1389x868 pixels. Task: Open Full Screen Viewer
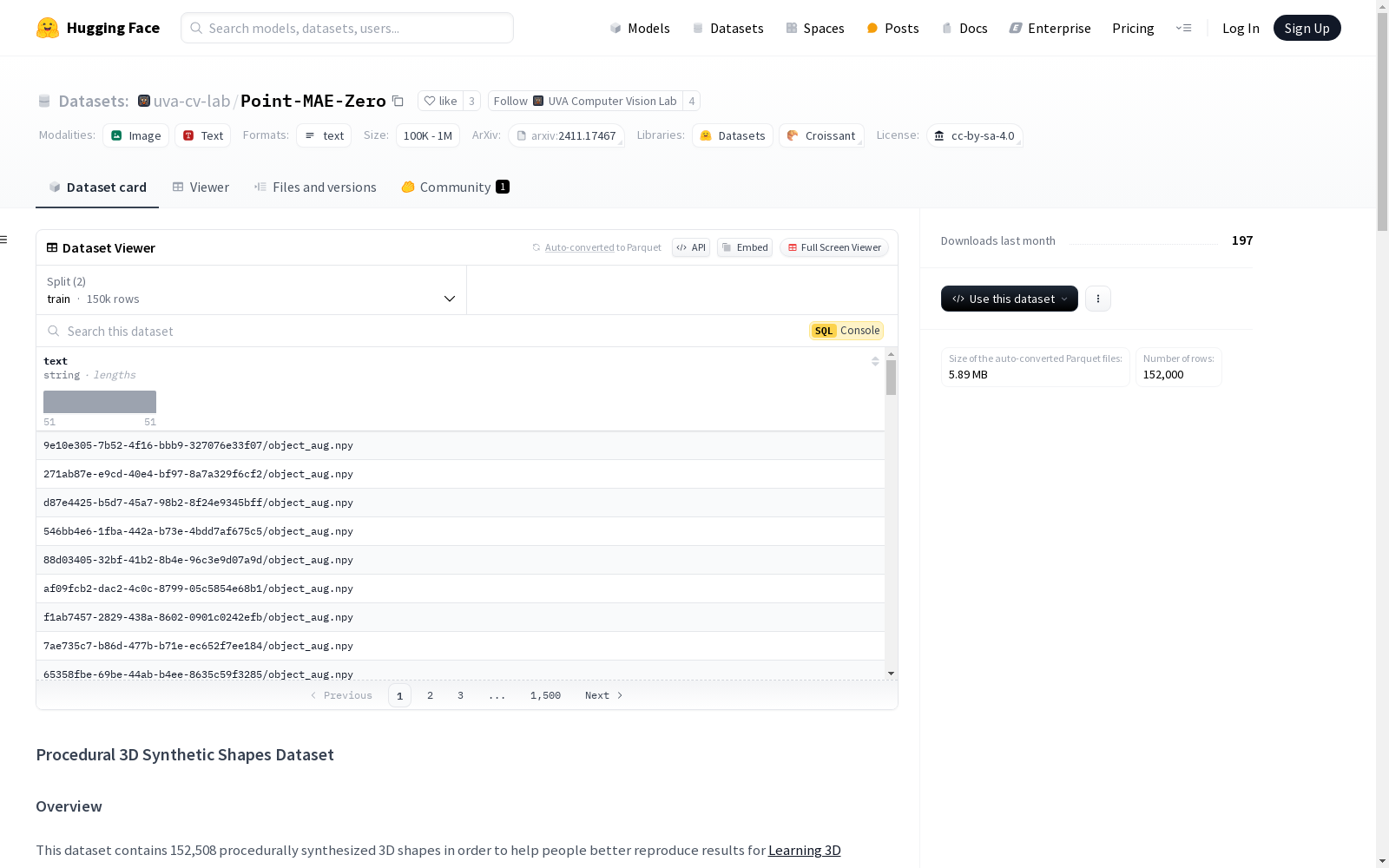[834, 247]
